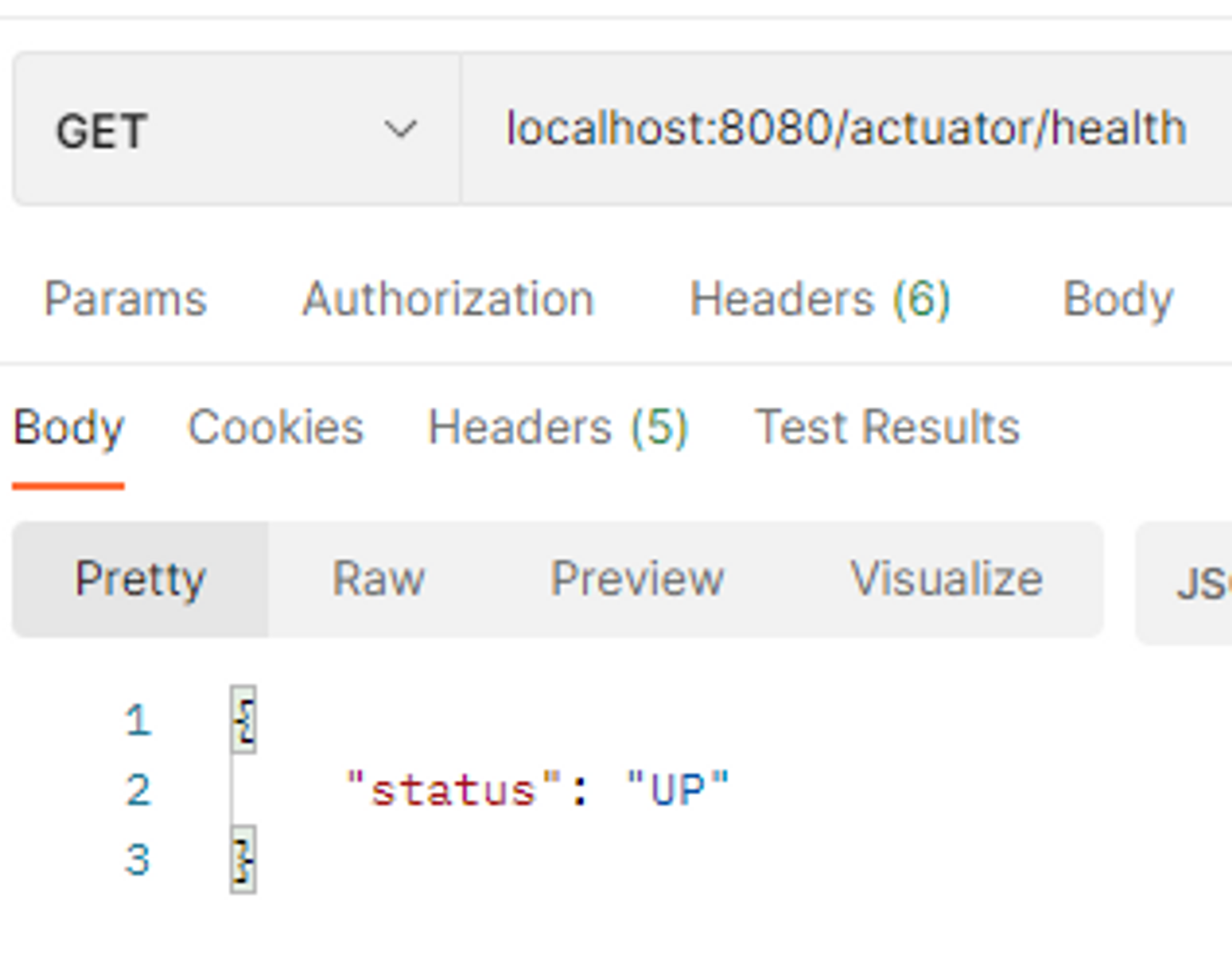The width and height of the screenshot is (1232, 960).
Task: Open the request Body tab
Action: [x=1118, y=299]
